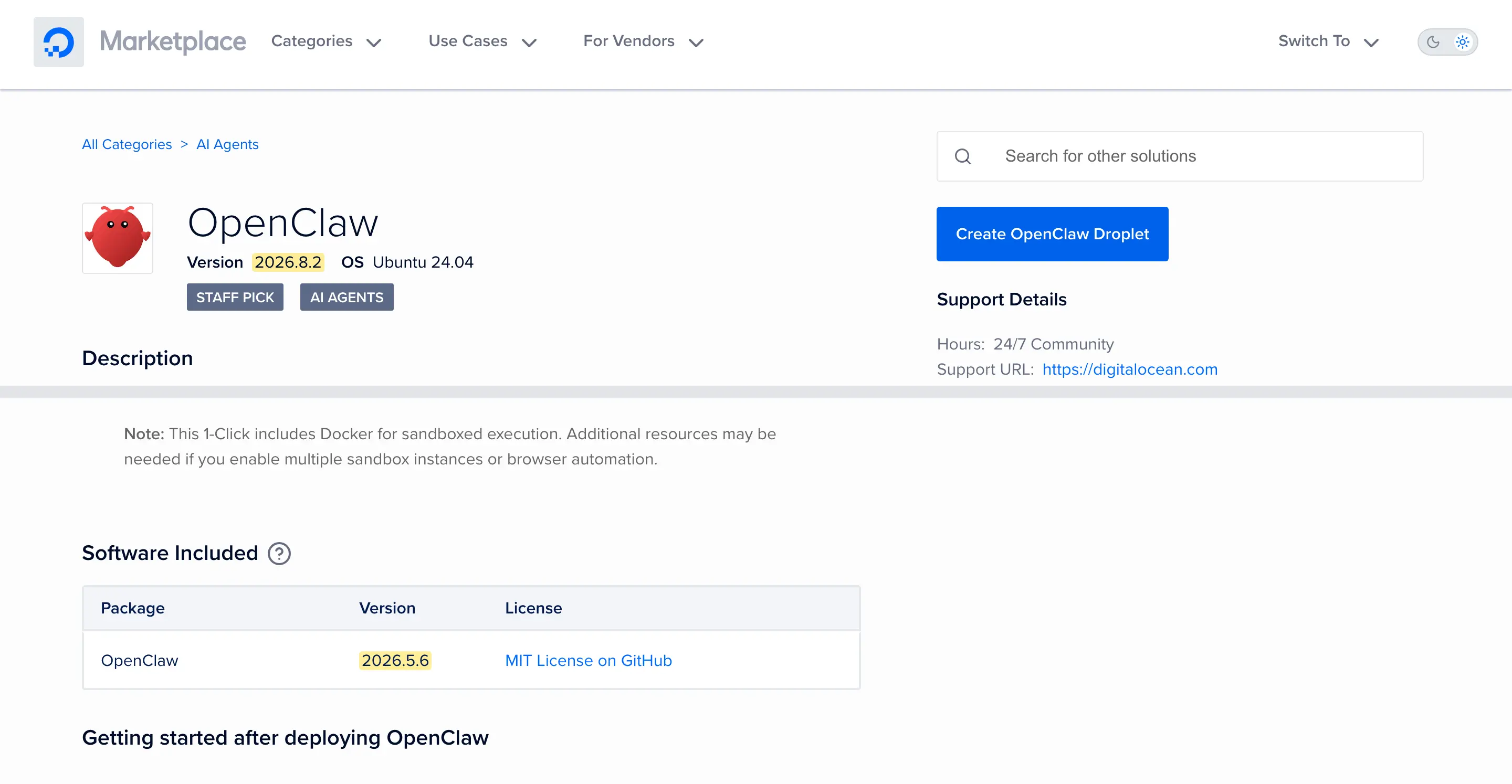Click the Software Included help icon
Viewport: 1512px width, 784px height.
(x=279, y=554)
